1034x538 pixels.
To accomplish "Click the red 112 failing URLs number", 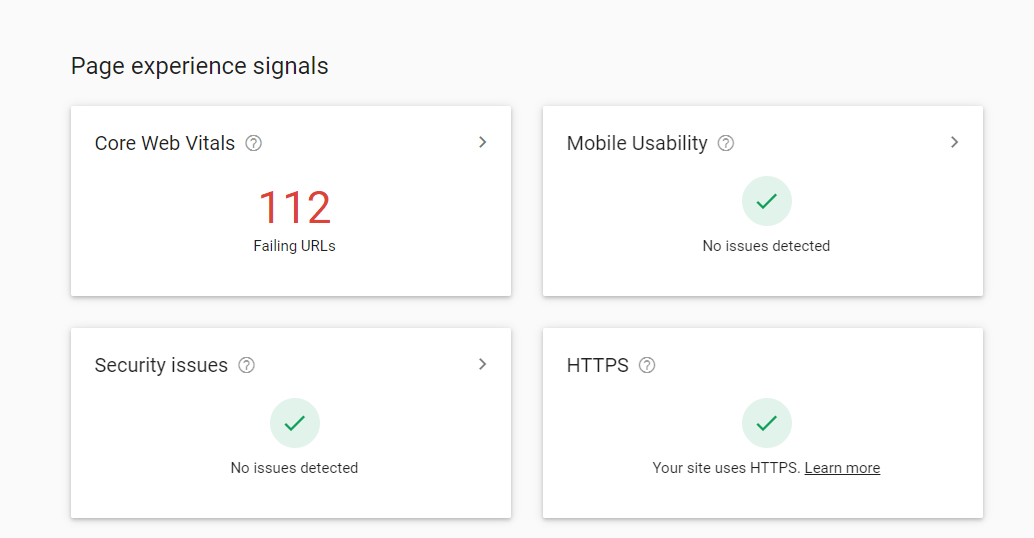I will (x=295, y=208).
